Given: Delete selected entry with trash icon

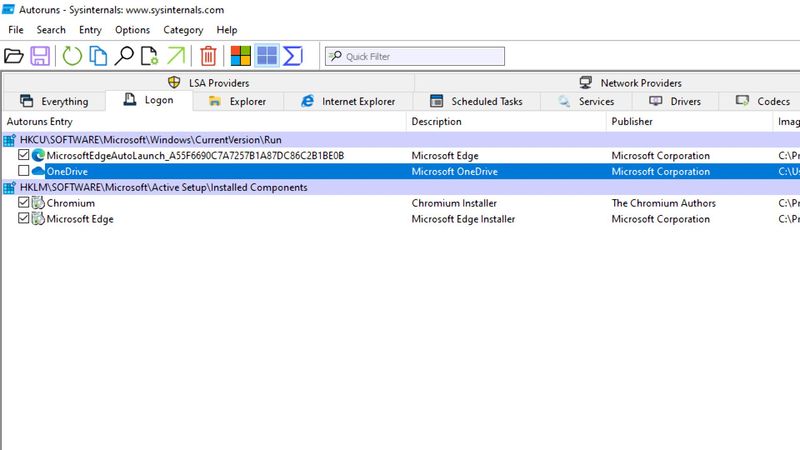Looking at the screenshot, I should [x=208, y=56].
